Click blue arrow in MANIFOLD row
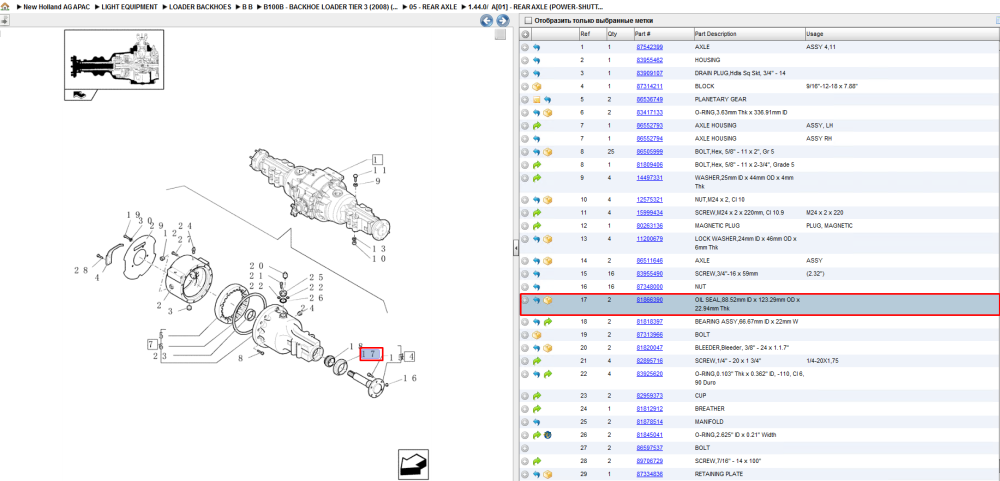This screenshot has width=1000, height=481. pyautogui.click(x=536, y=422)
